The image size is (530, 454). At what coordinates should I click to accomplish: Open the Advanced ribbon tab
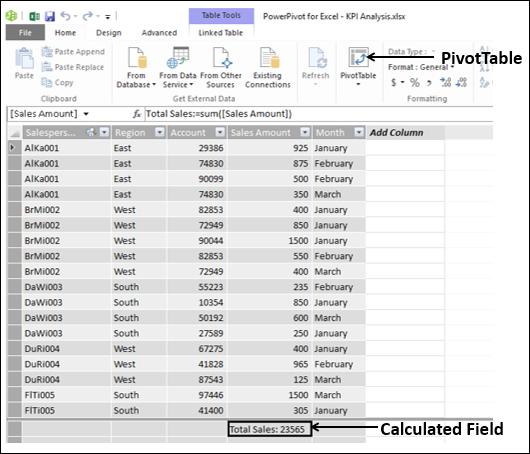pyautogui.click(x=159, y=33)
